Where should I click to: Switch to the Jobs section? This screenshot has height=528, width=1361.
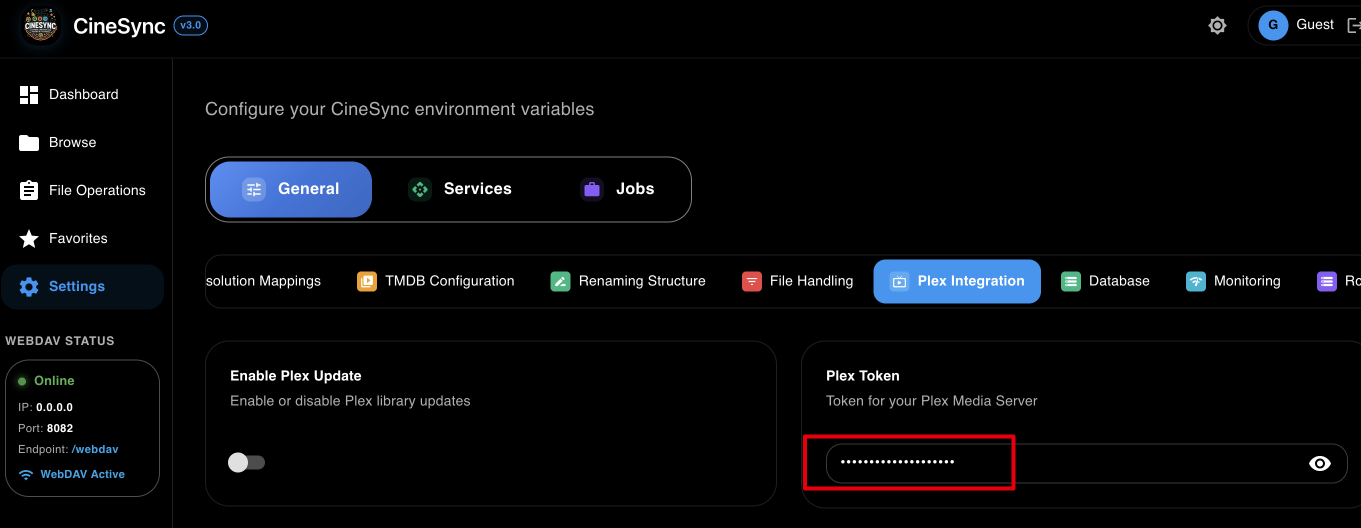click(x=618, y=189)
